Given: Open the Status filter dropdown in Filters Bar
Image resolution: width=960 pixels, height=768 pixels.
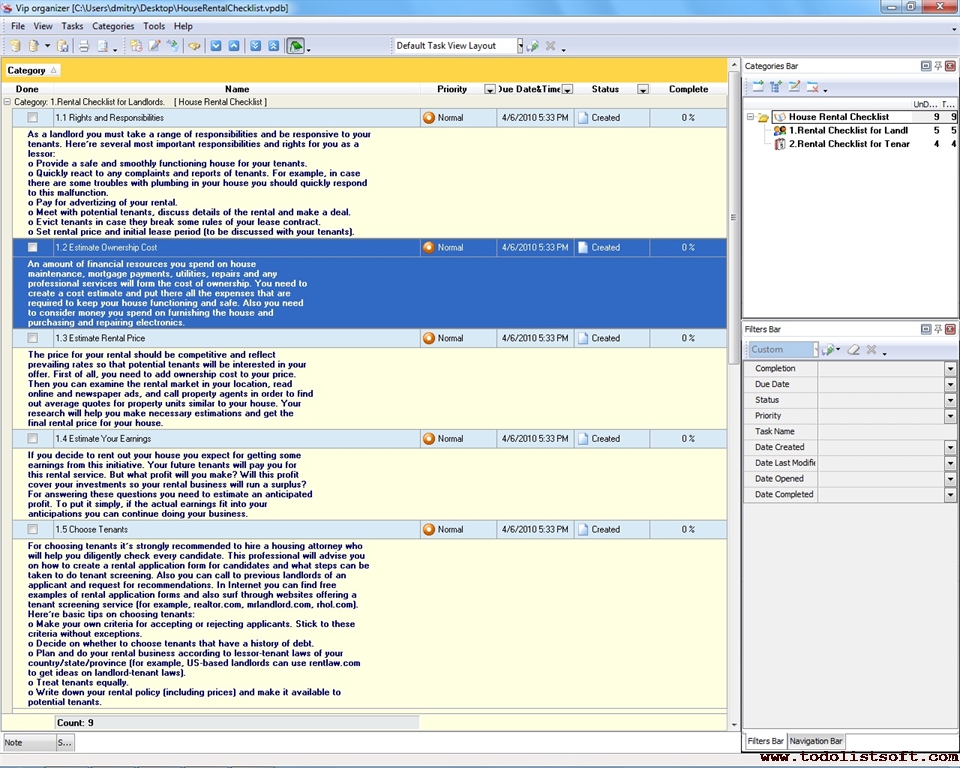Looking at the screenshot, I should tap(950, 400).
